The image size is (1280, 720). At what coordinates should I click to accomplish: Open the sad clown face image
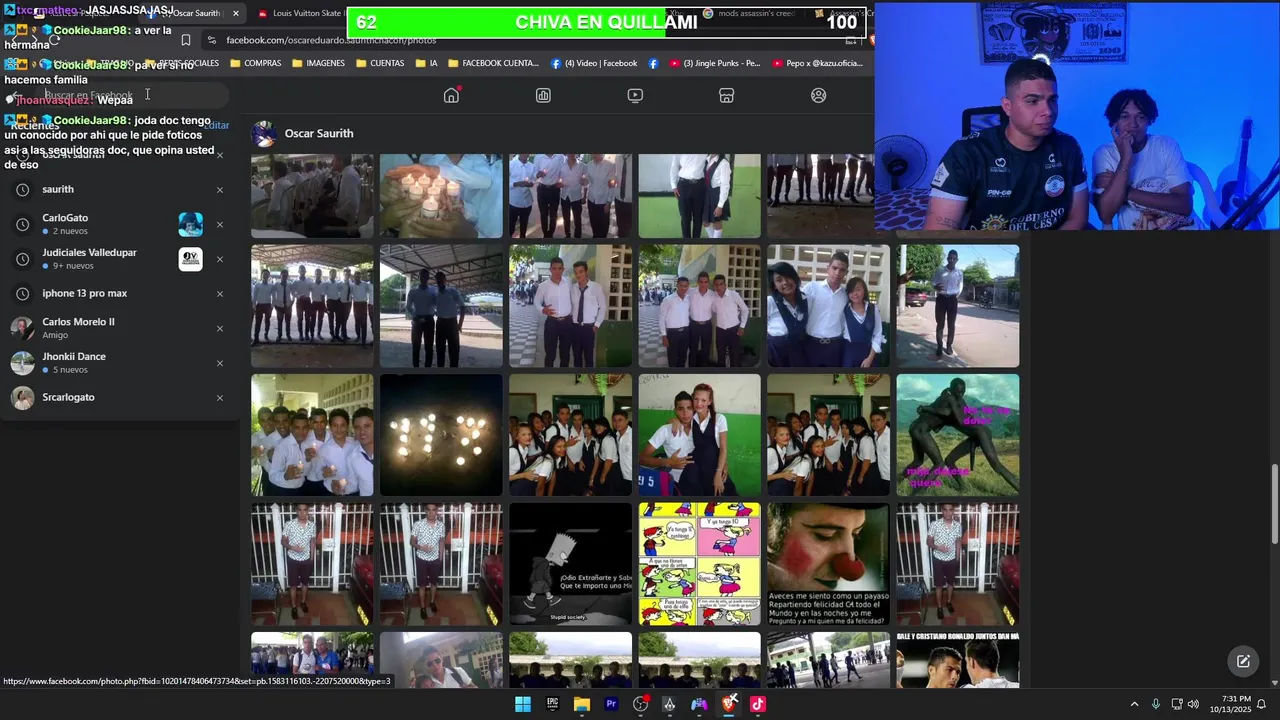click(828, 564)
